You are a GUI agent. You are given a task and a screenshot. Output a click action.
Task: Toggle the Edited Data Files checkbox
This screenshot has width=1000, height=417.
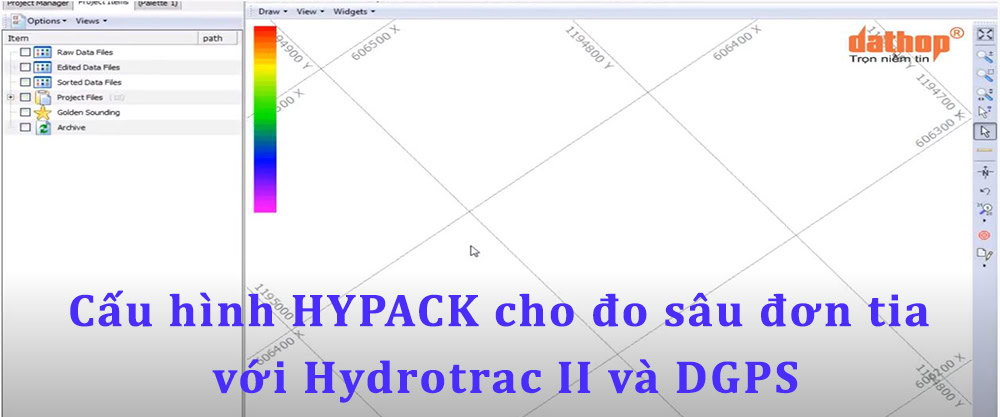point(25,67)
